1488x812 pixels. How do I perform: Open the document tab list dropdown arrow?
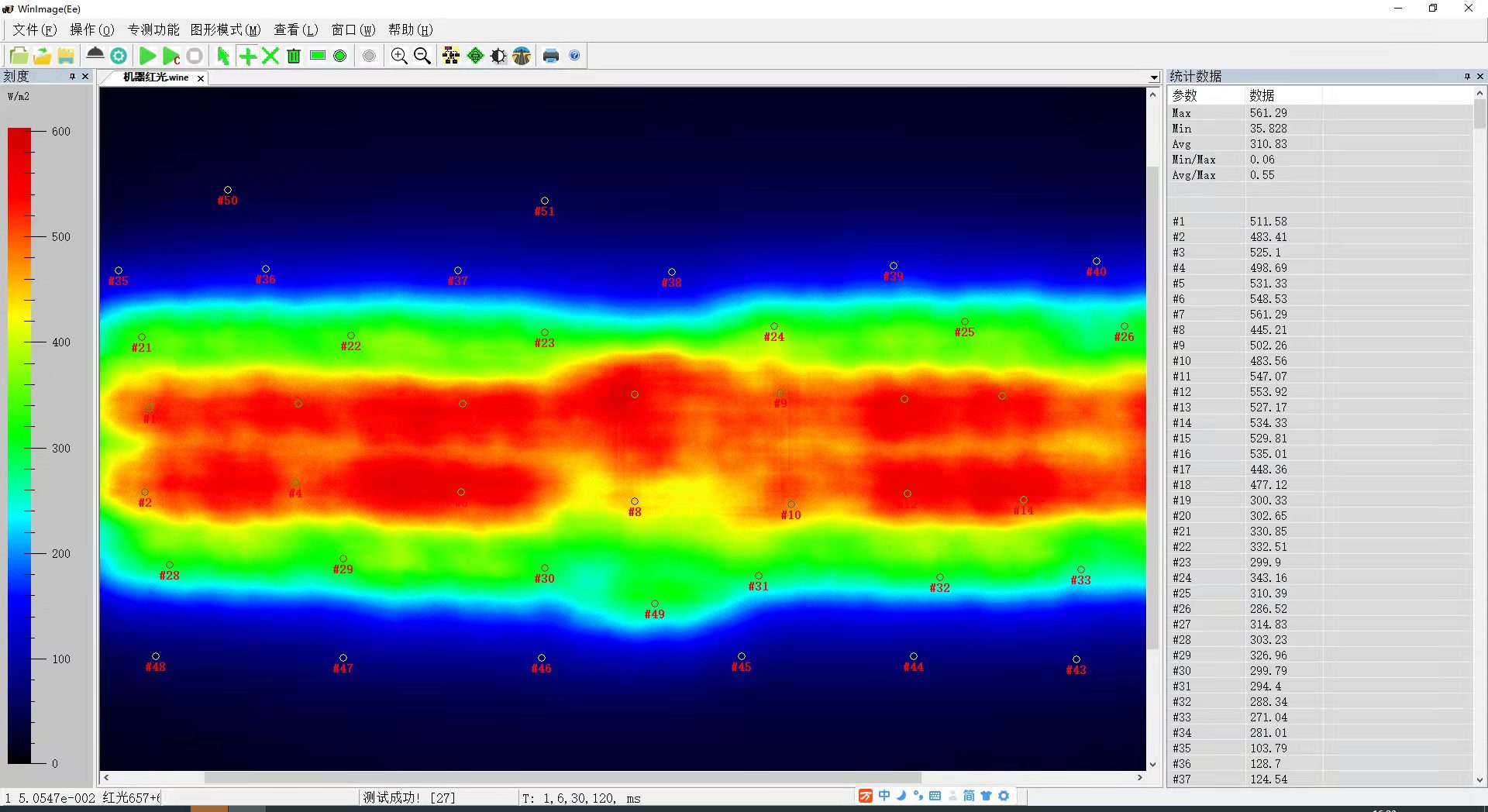[x=1154, y=77]
